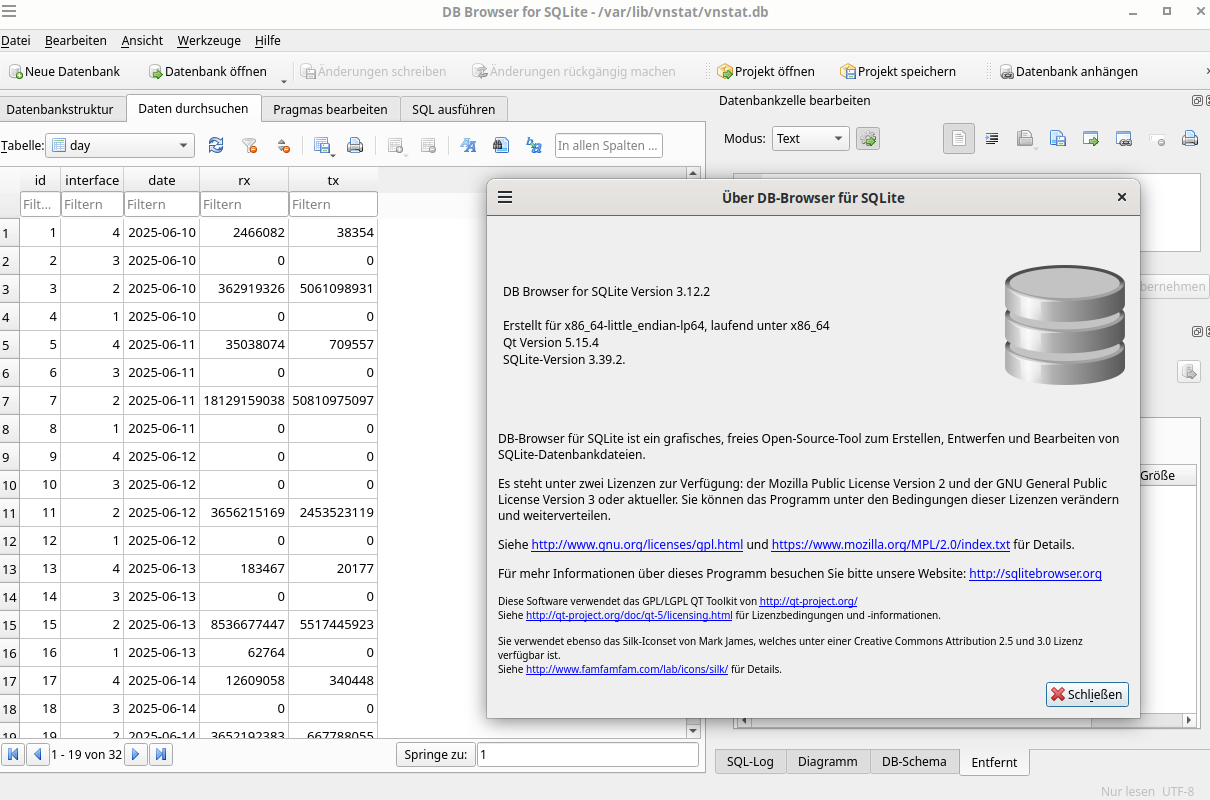Switch to the Pragmas bearbeiten tab
The image size is (1210, 800).
click(330, 109)
